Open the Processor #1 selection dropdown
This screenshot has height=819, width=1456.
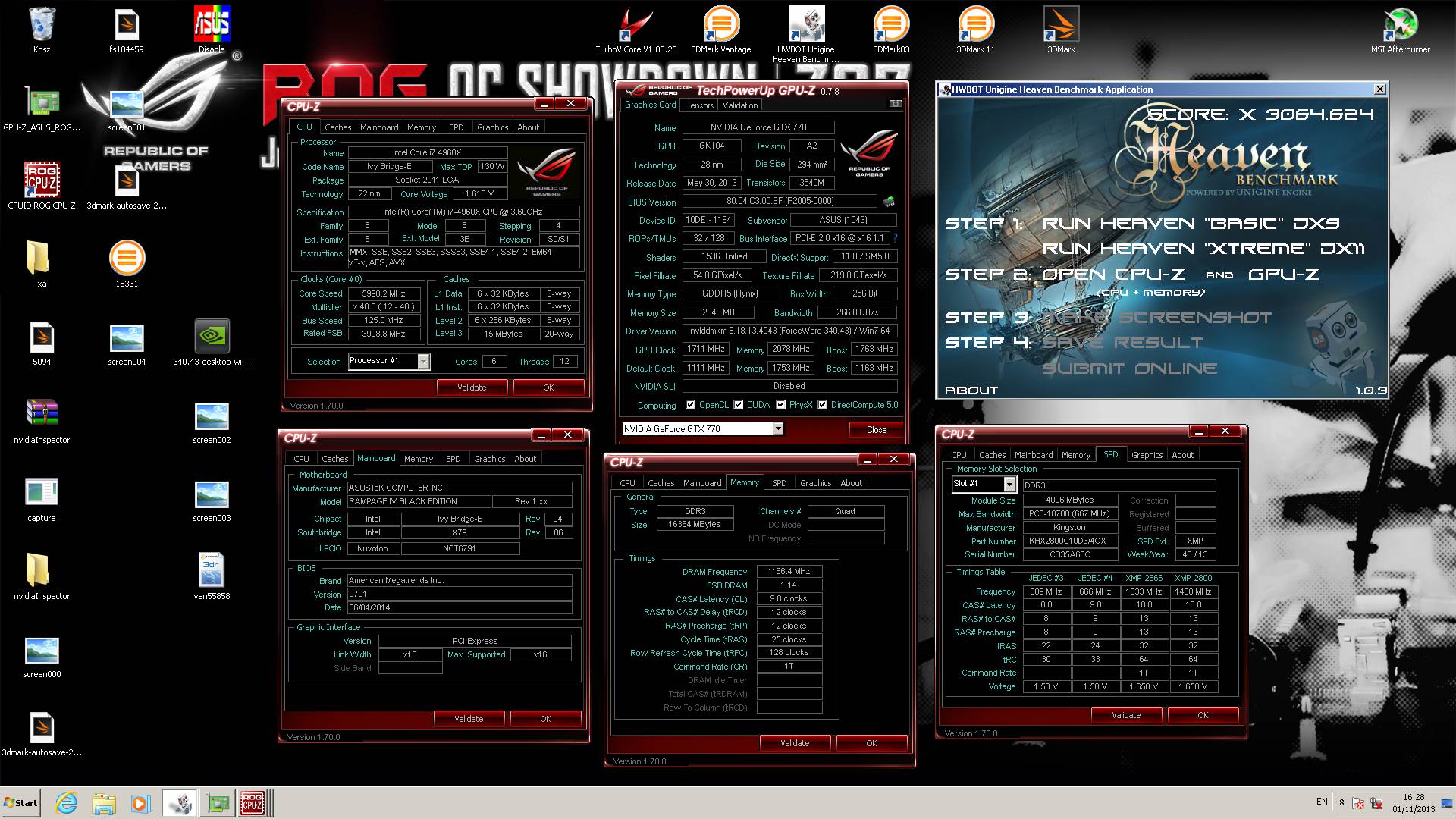tap(423, 362)
